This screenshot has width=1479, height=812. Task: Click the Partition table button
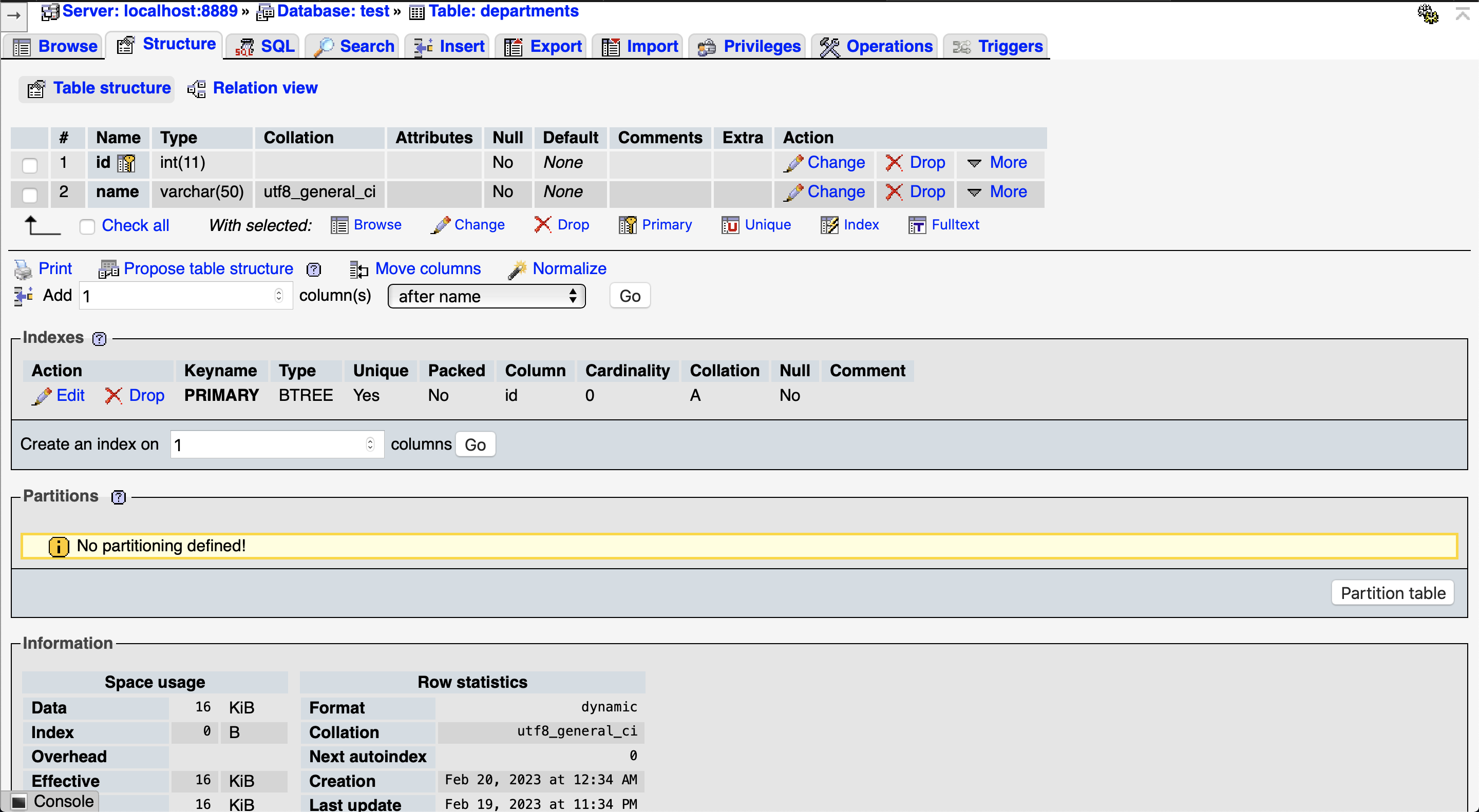point(1393,593)
